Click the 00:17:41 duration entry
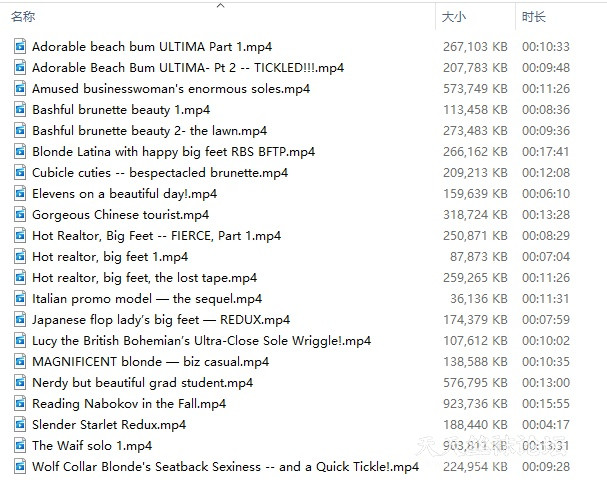 click(x=545, y=152)
